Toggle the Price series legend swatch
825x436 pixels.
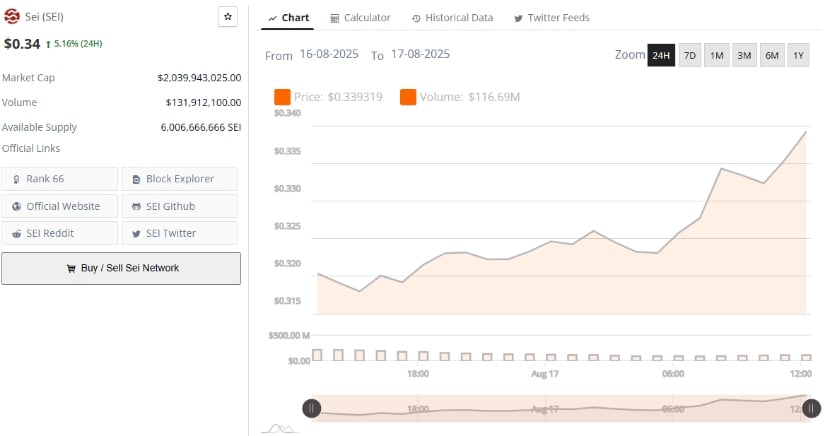pos(282,97)
